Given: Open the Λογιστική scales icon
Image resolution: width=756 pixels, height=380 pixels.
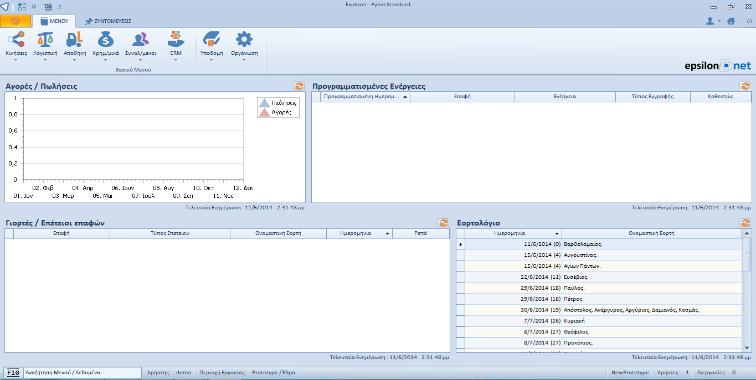Looking at the screenshot, I should pos(45,40).
